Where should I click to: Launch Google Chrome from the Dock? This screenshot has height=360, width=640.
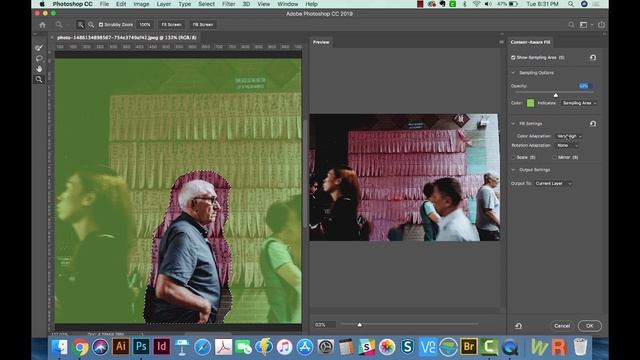pos(80,347)
